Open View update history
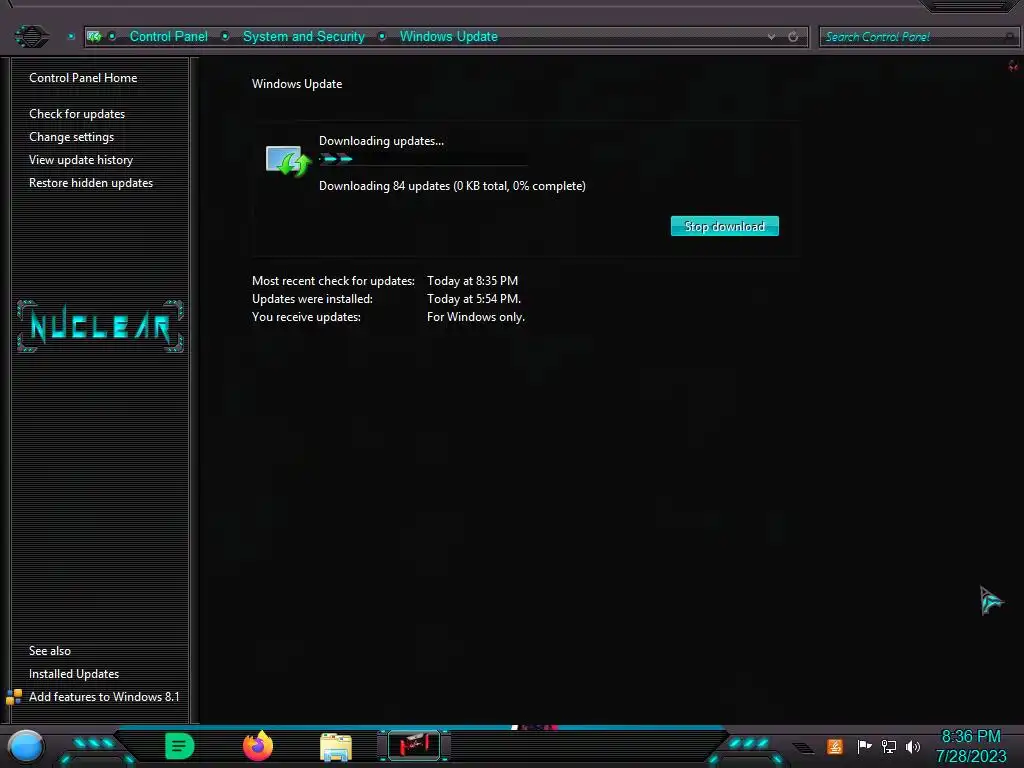 tap(81, 159)
